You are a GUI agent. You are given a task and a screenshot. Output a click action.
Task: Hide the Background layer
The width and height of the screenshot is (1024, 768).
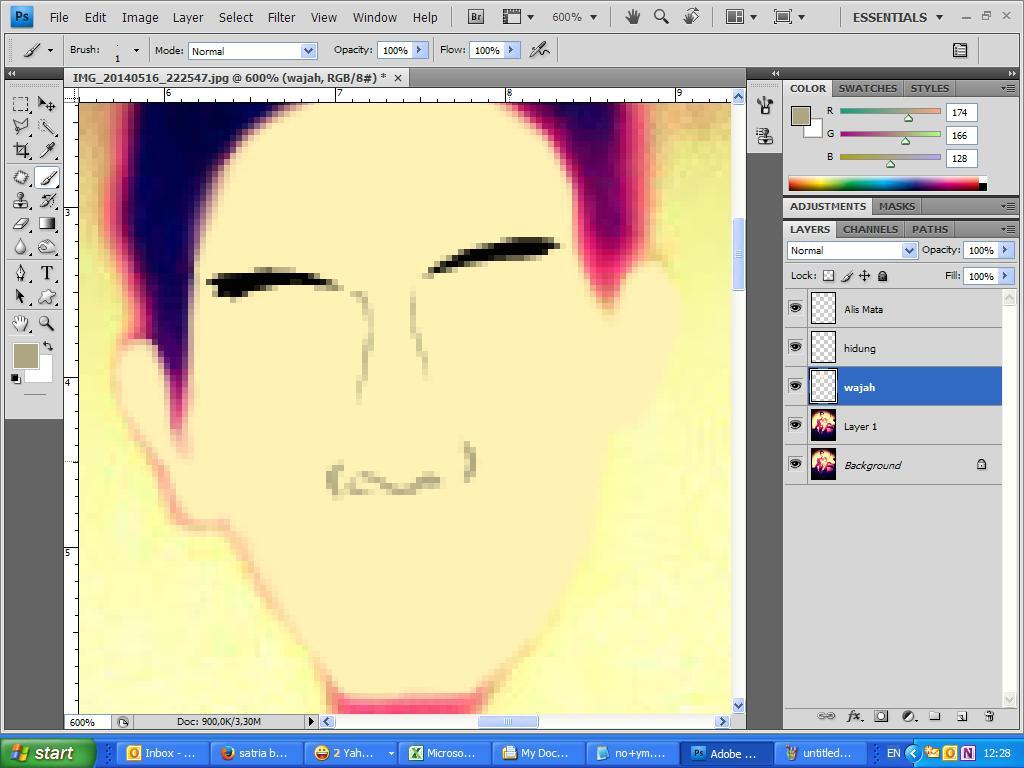(x=795, y=464)
